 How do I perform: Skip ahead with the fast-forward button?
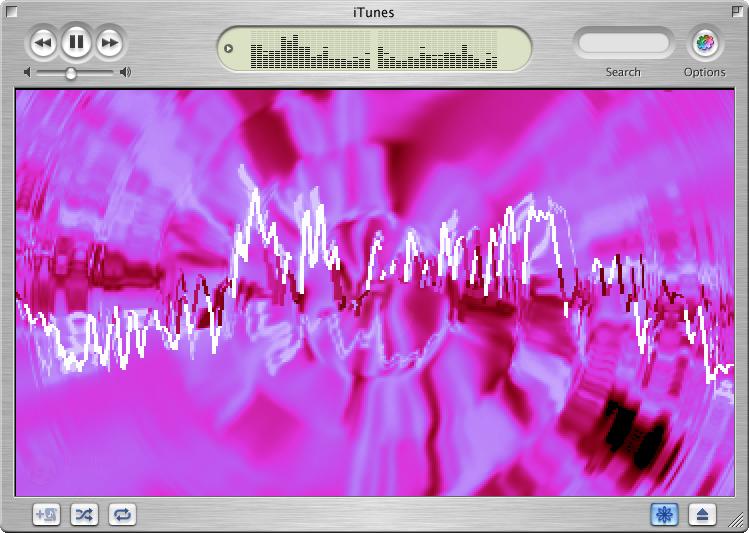(x=110, y=43)
